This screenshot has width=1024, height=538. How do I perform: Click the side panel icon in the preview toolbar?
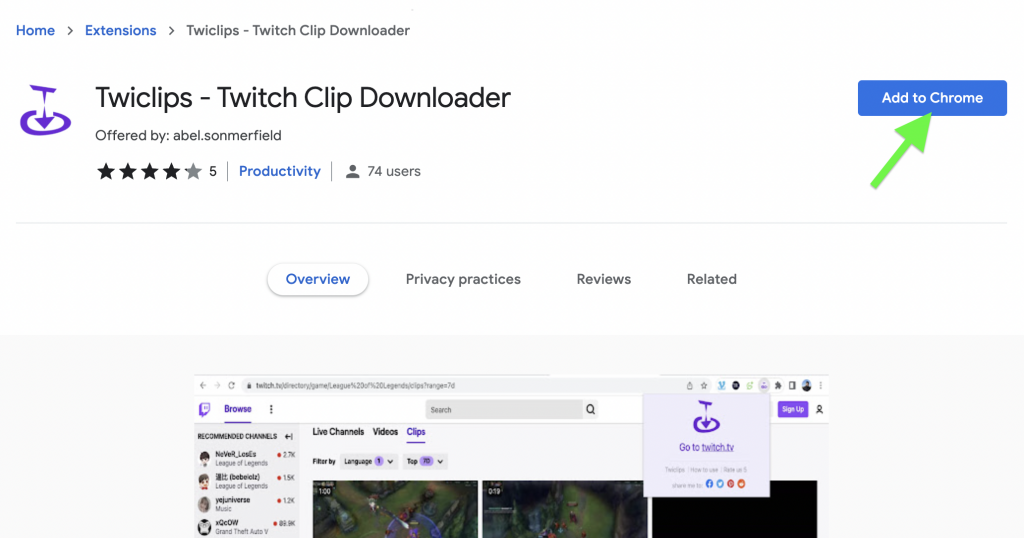[792, 385]
